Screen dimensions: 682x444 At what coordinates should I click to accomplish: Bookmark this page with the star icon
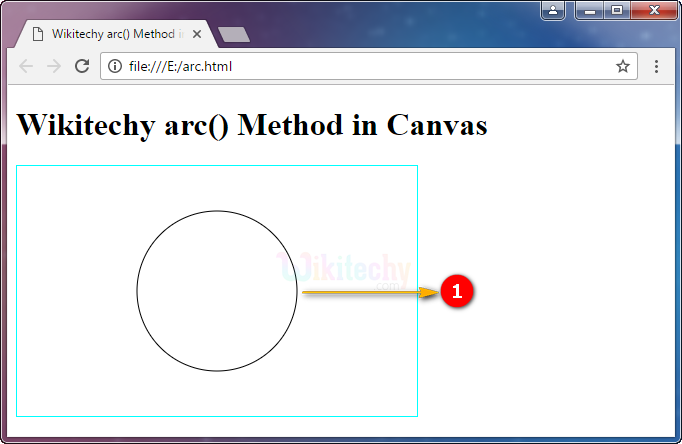pos(622,67)
